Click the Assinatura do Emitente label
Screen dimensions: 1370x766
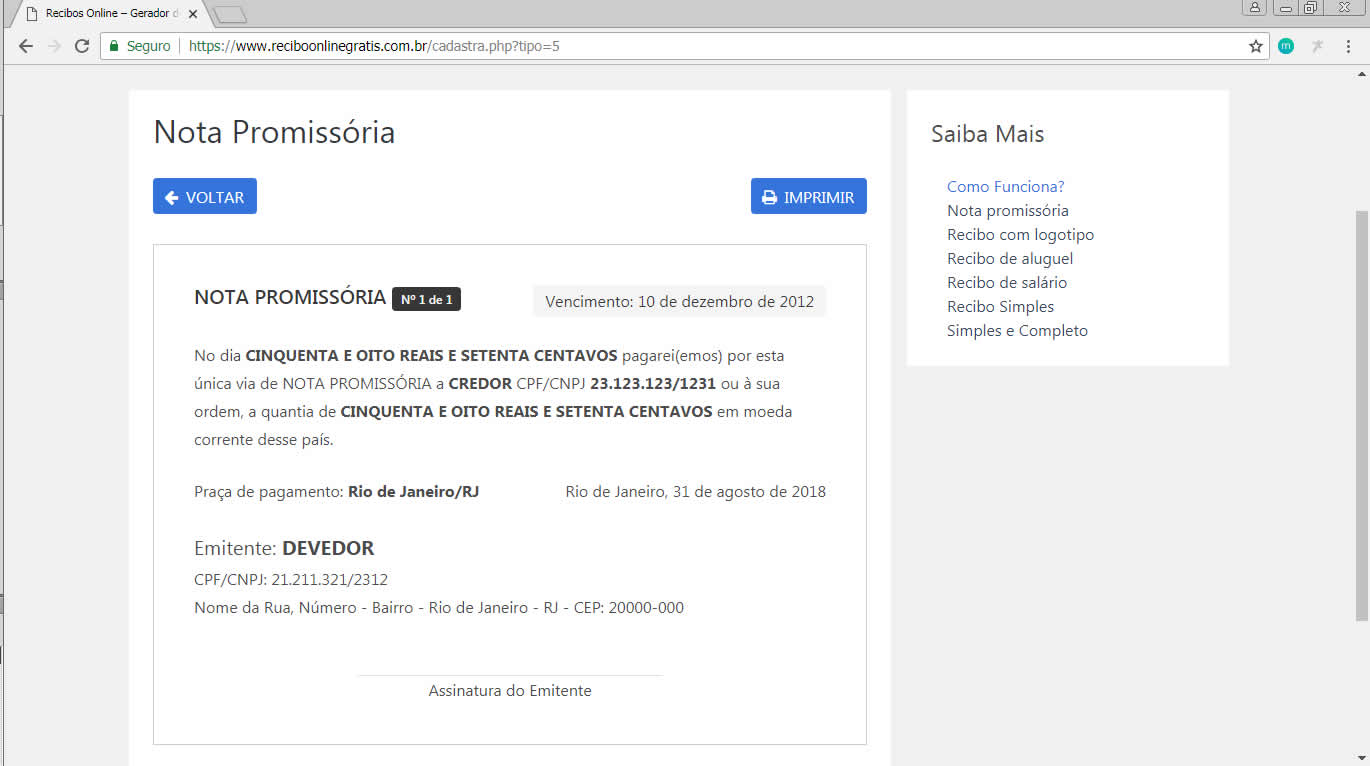tap(510, 690)
